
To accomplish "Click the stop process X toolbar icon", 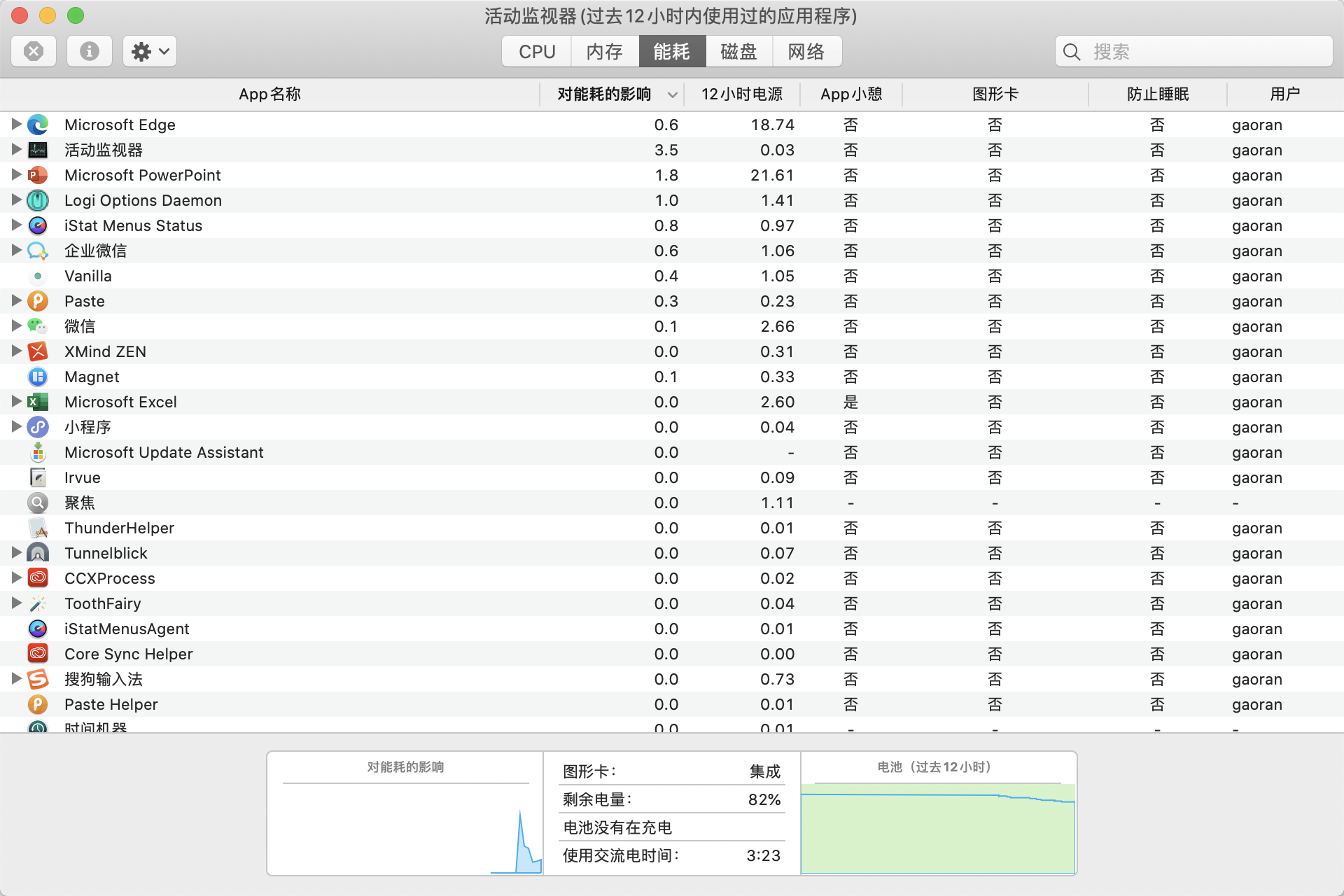I will click(34, 51).
